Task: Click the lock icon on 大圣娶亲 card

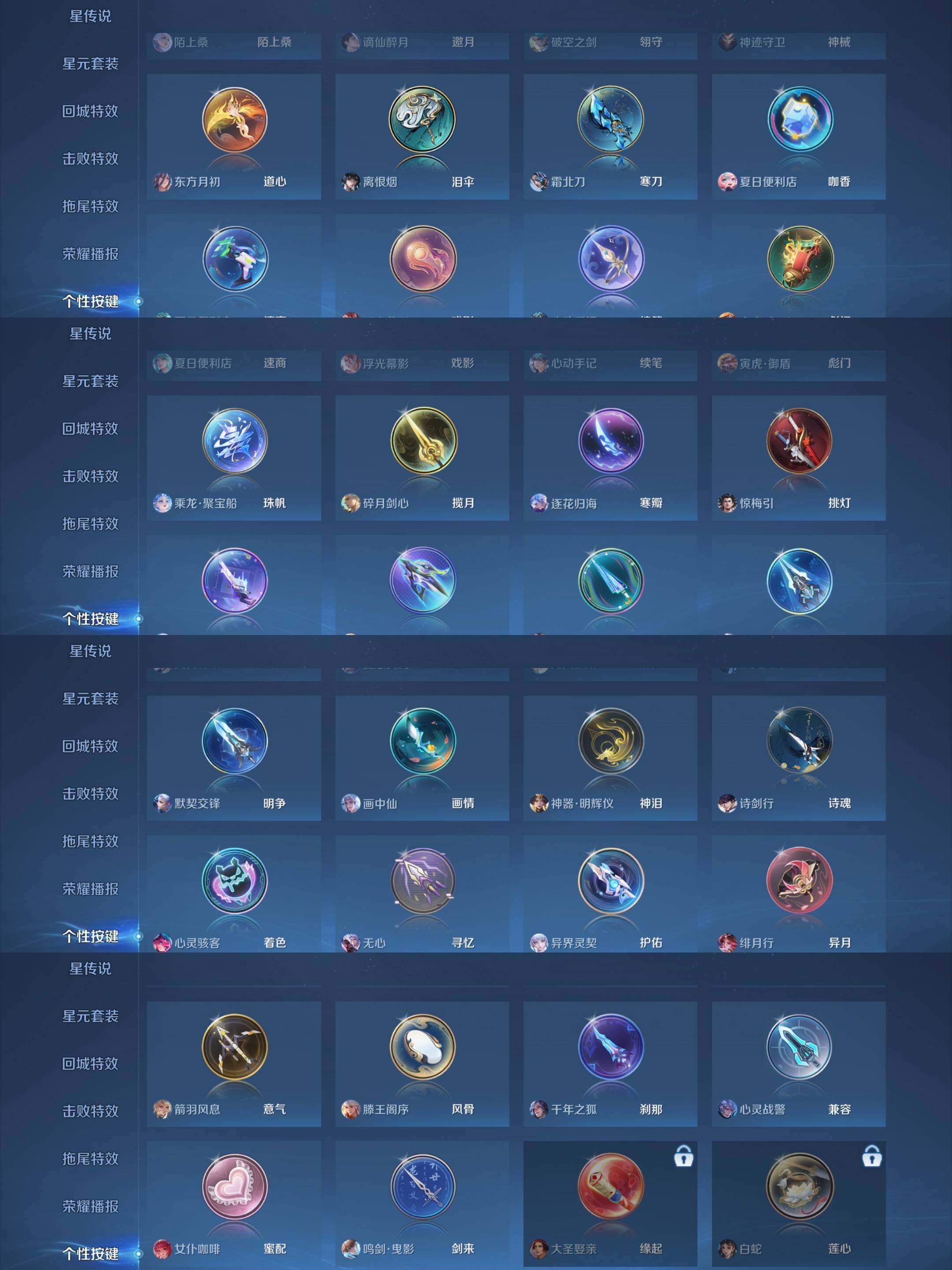Action: (683, 1156)
